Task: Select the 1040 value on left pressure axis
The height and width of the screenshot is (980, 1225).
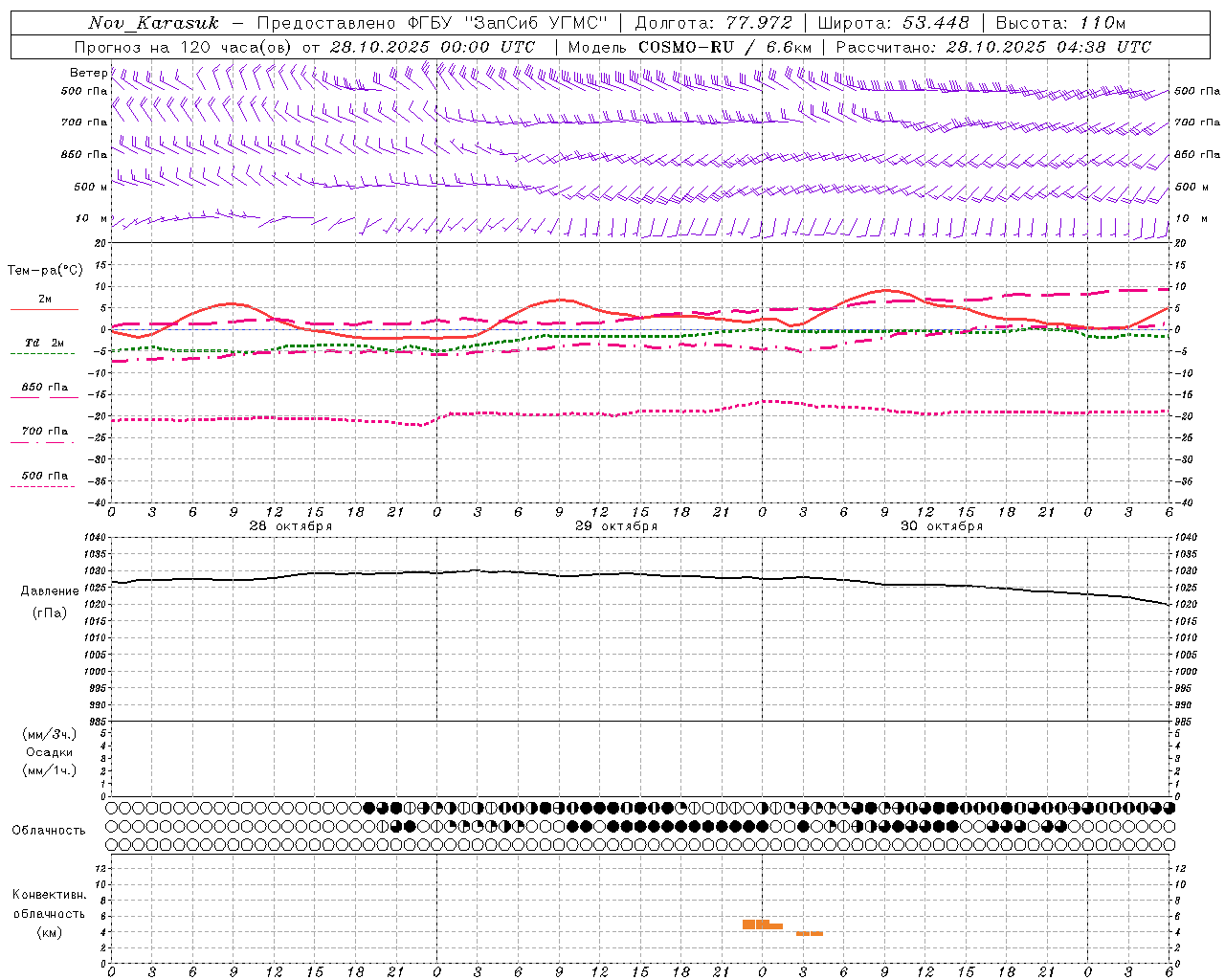Action: [x=94, y=538]
